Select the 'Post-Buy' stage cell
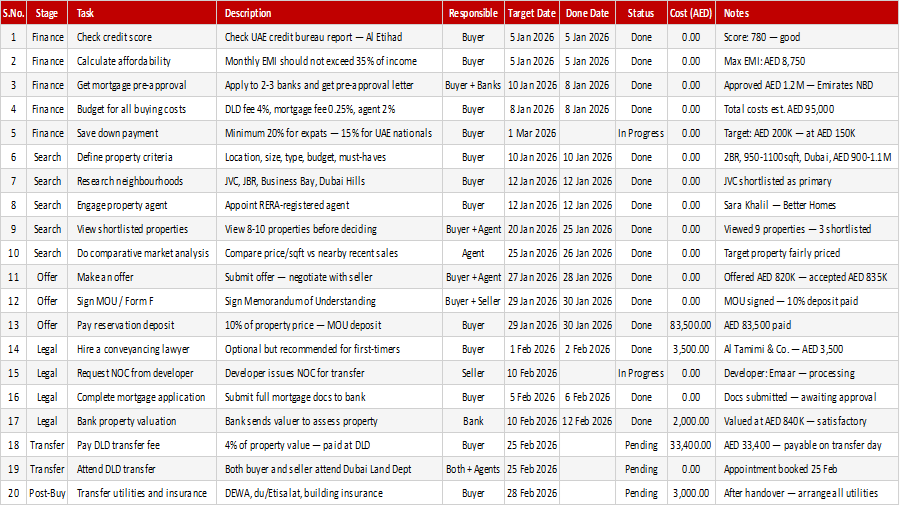Viewport: 900px width, 529px height. coord(47,493)
